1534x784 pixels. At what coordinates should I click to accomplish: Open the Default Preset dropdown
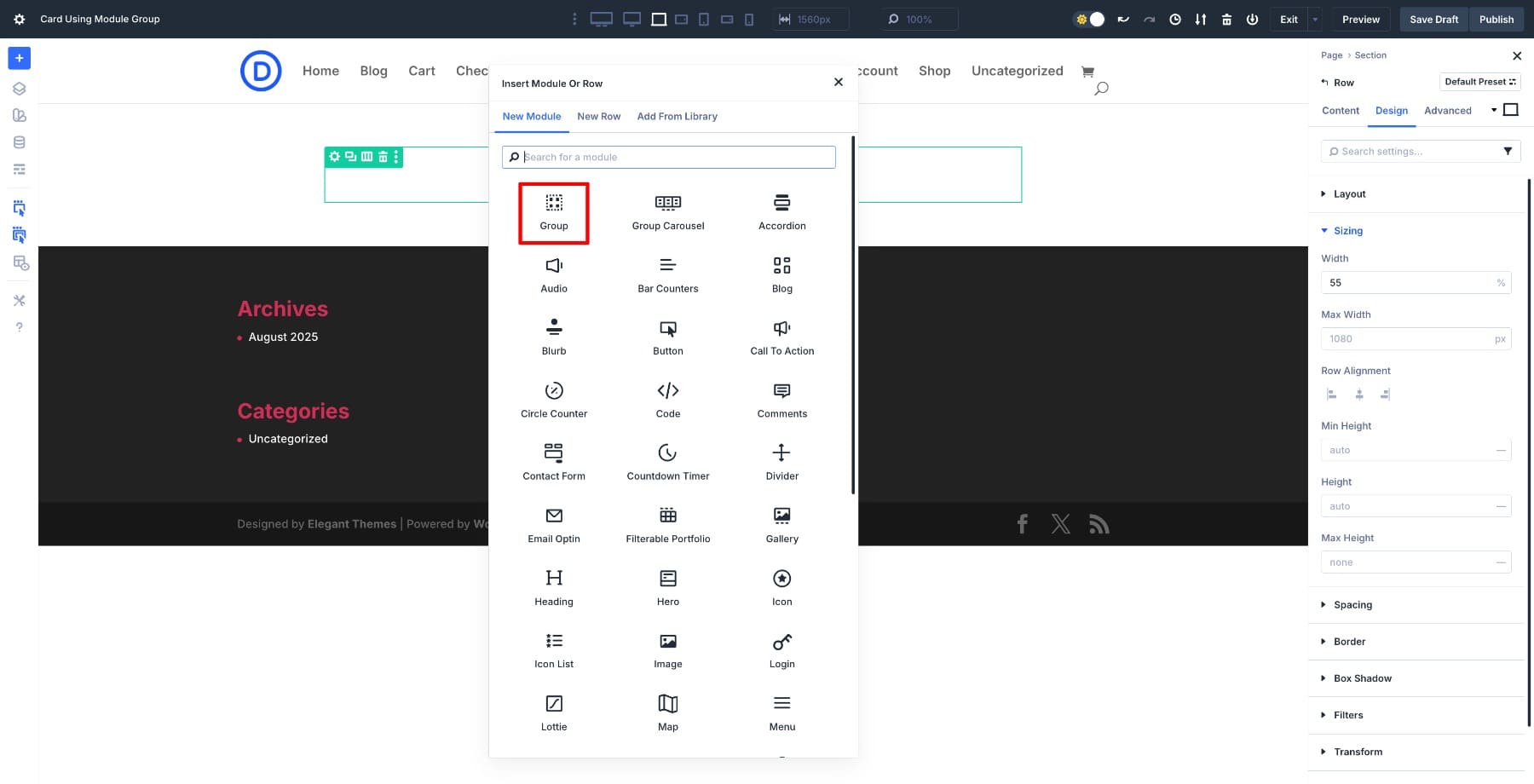[x=1479, y=82]
